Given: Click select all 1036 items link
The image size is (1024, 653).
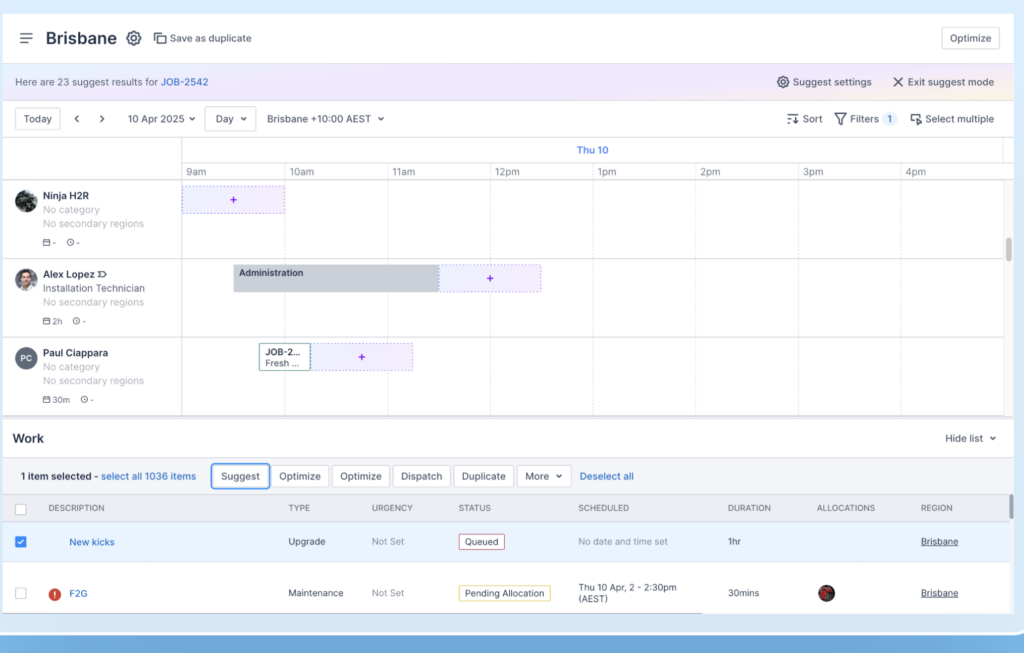Looking at the screenshot, I should click(x=148, y=476).
